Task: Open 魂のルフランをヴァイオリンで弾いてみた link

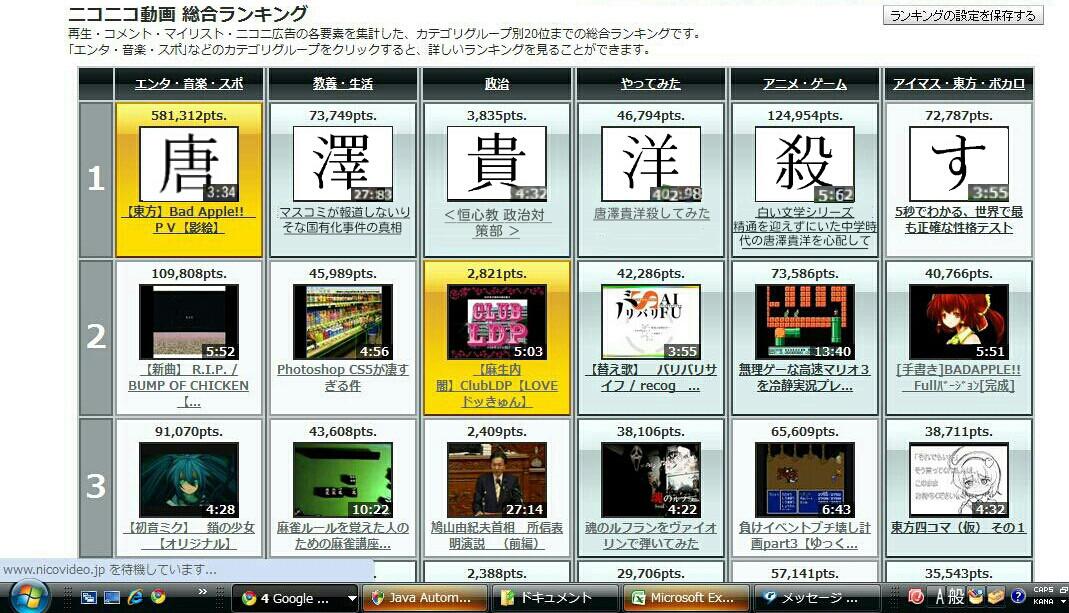Action: point(651,536)
